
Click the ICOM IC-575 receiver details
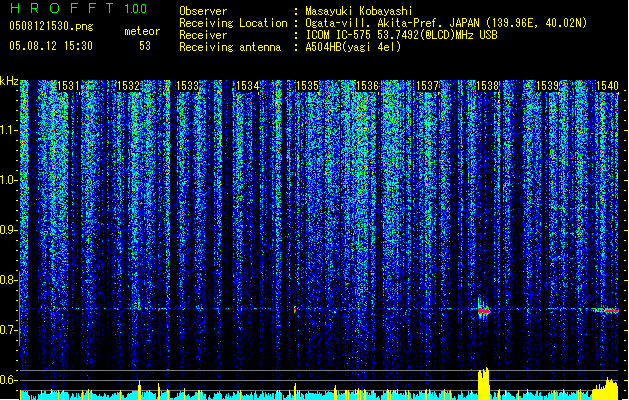(x=401, y=35)
